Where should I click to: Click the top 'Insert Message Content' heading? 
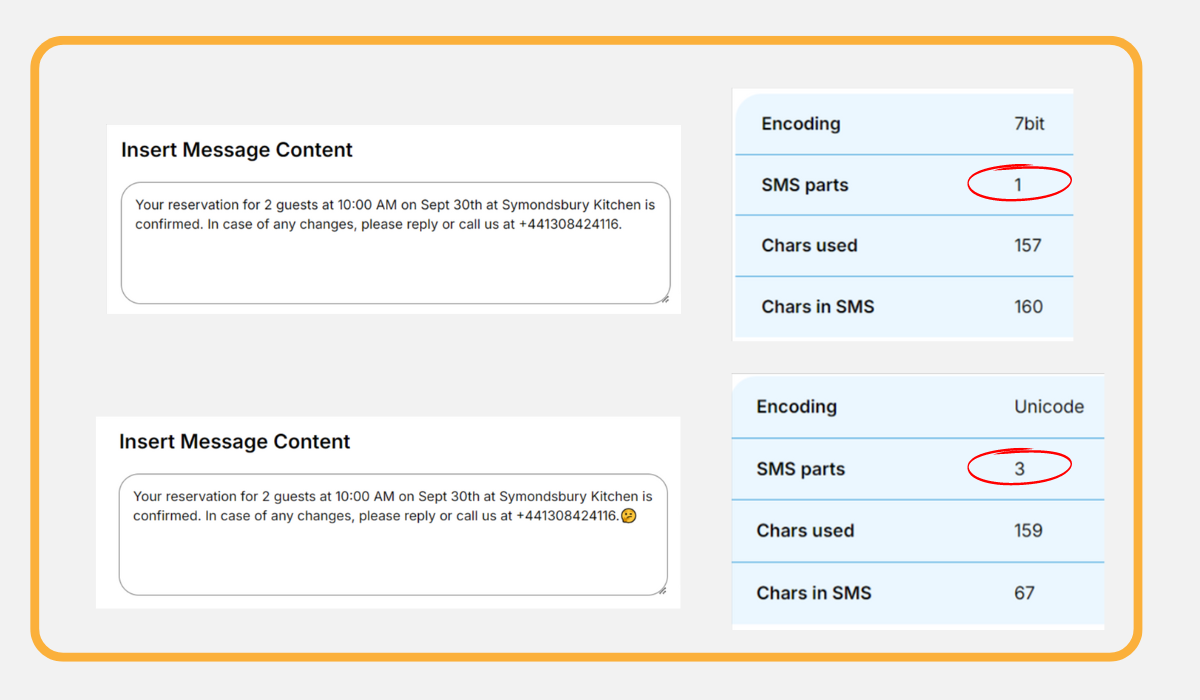click(237, 150)
